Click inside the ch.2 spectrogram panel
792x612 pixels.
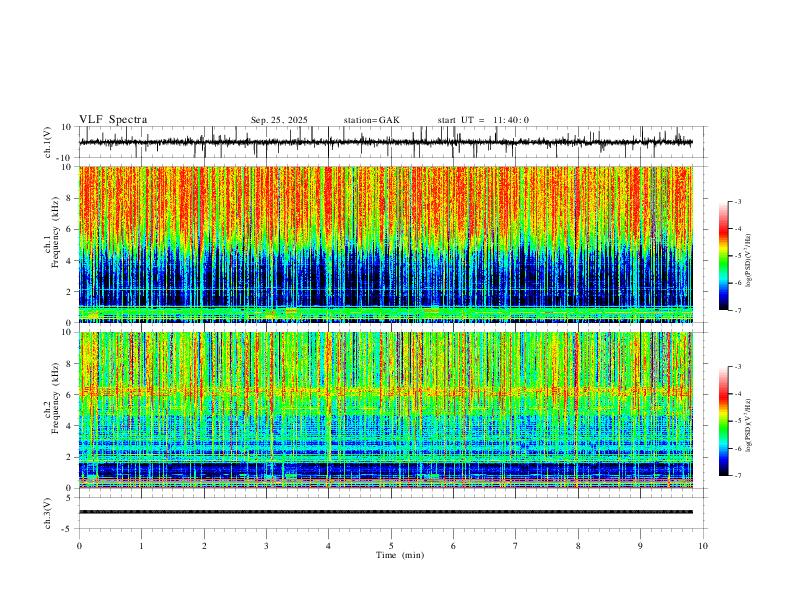385,410
